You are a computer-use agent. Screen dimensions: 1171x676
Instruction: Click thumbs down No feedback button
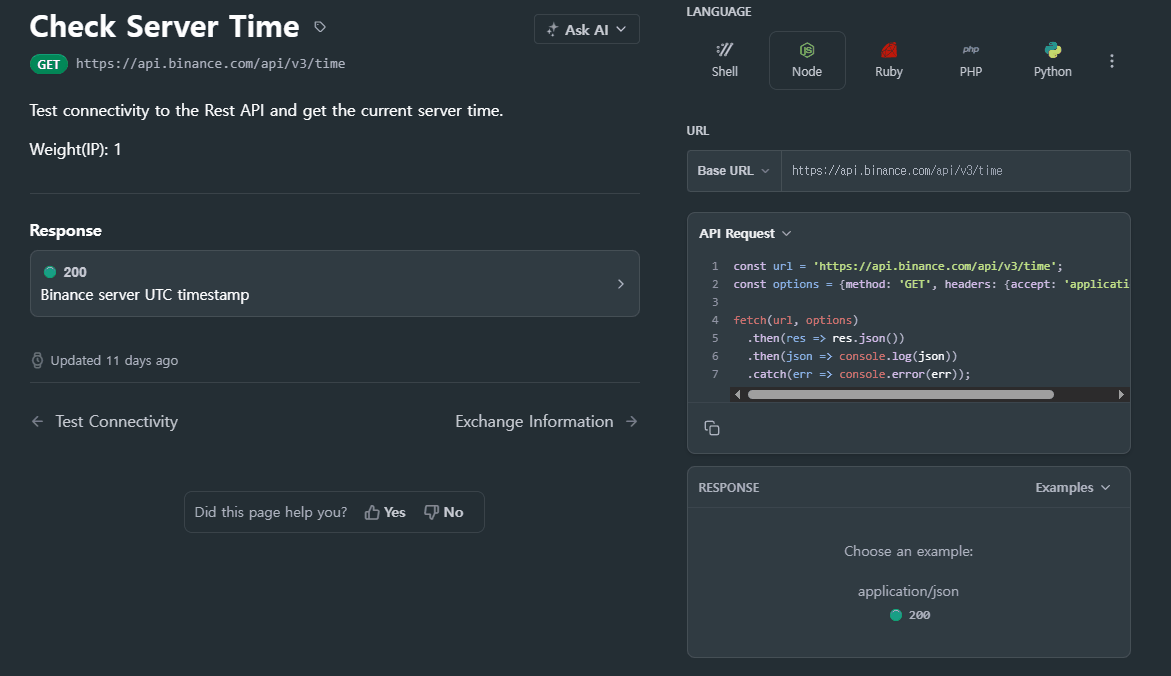point(444,512)
